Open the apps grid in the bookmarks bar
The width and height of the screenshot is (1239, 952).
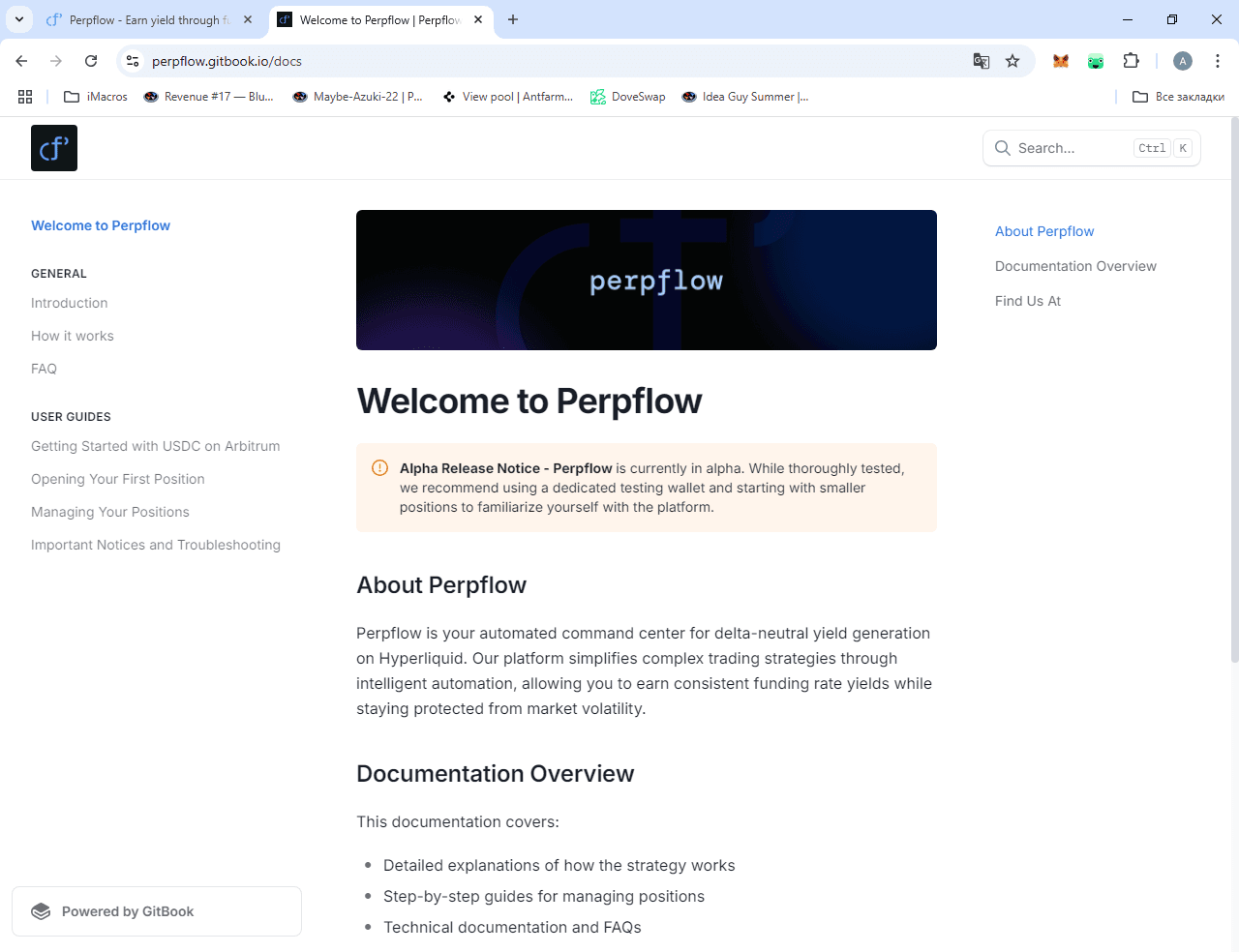pyautogui.click(x=25, y=97)
